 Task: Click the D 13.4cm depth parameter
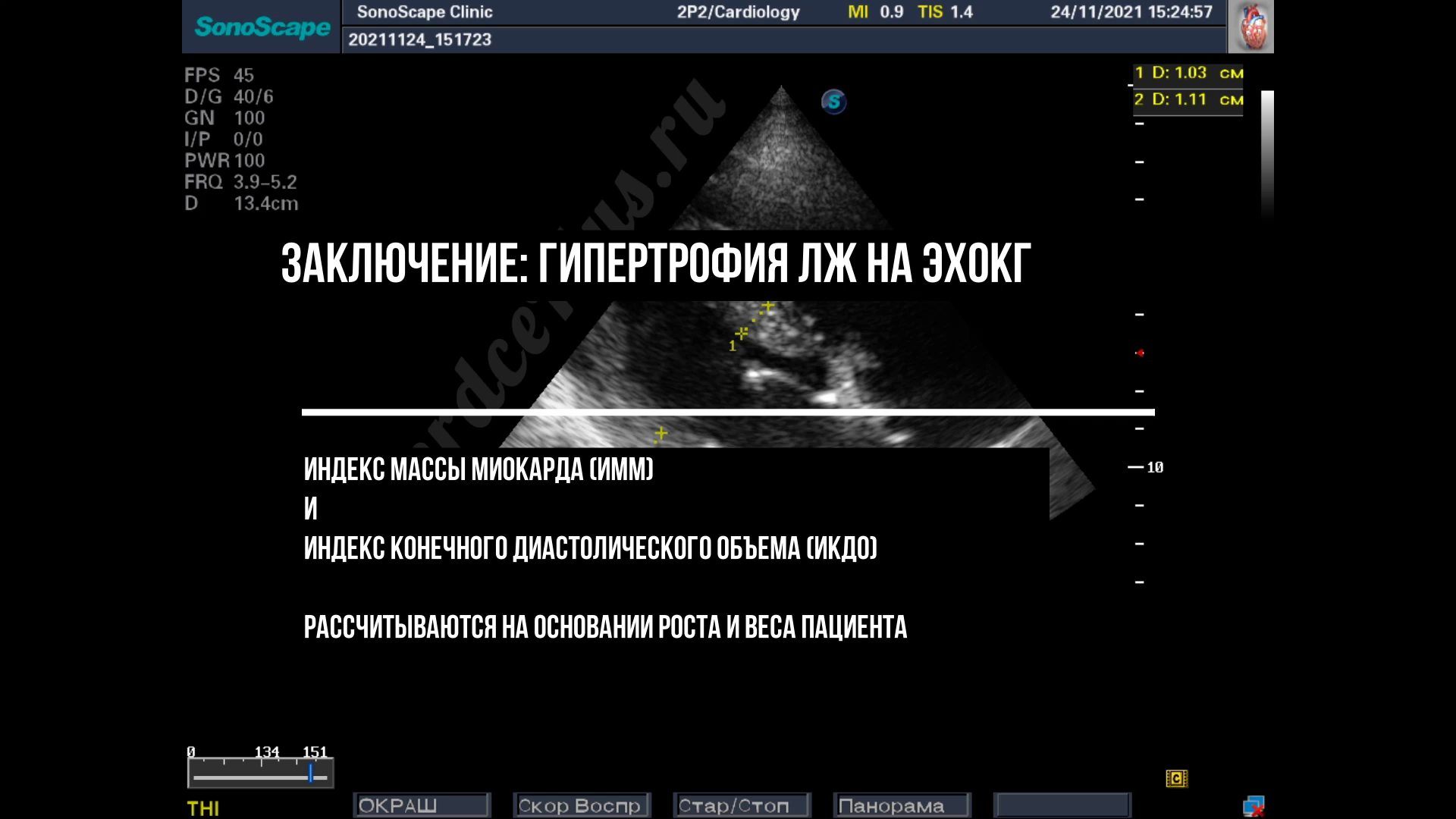tap(242, 203)
